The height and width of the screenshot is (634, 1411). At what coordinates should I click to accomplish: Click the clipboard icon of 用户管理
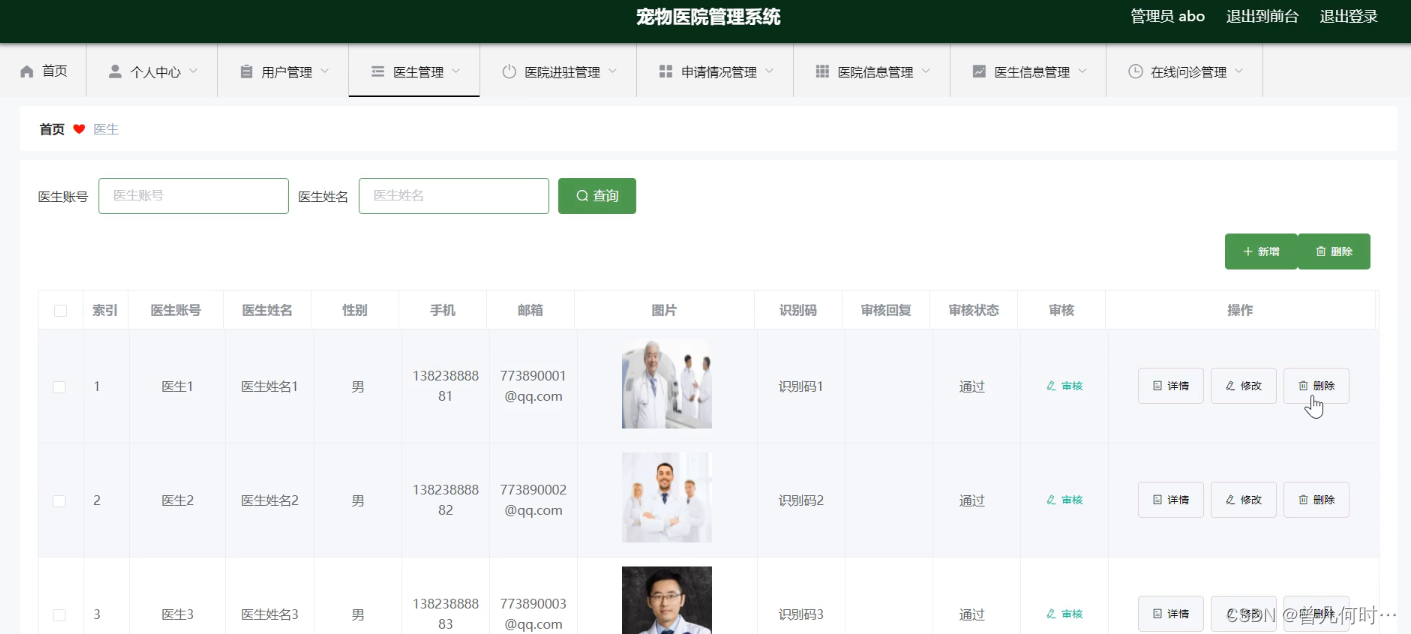coord(246,72)
